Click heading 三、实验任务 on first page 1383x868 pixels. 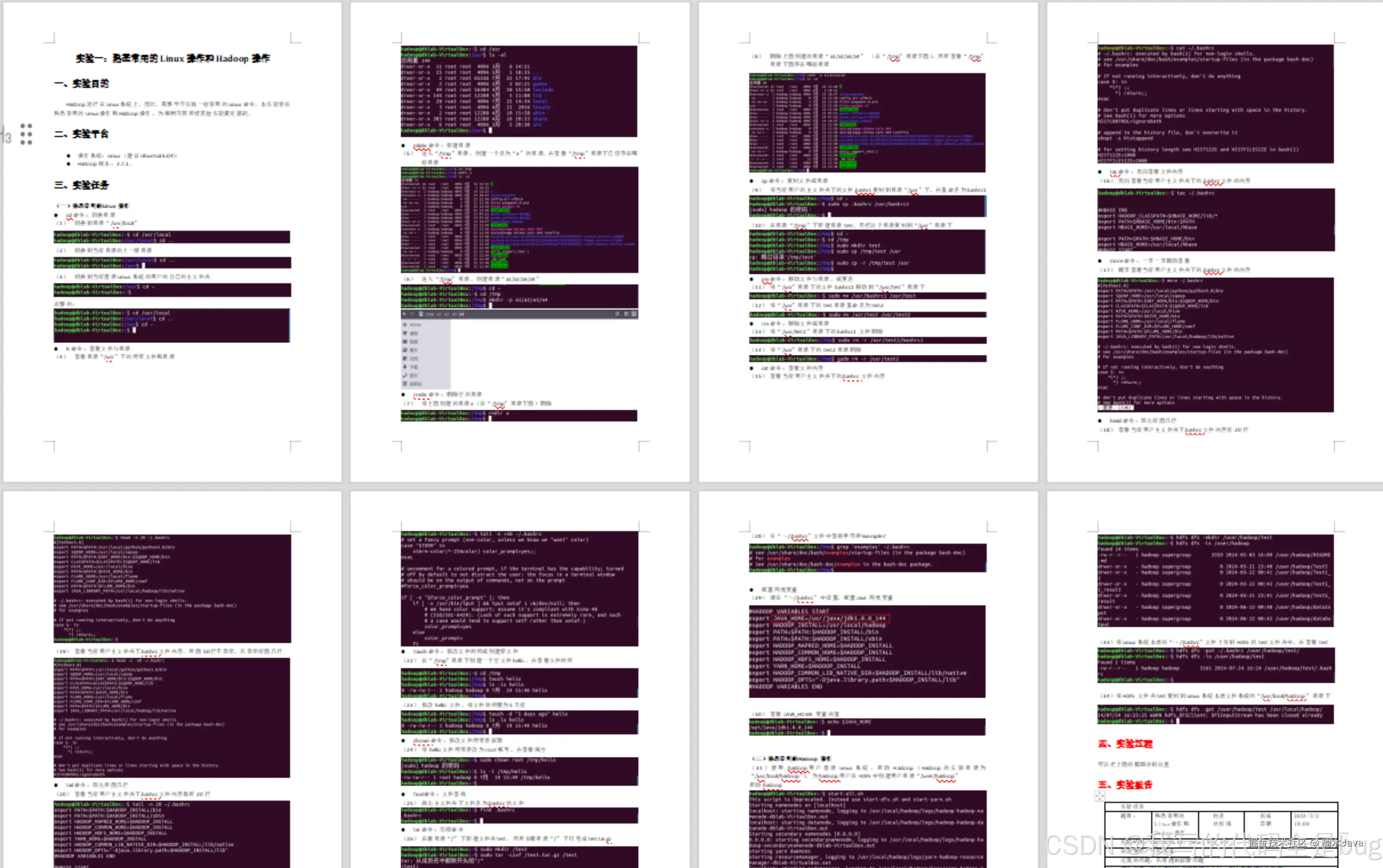[82, 185]
